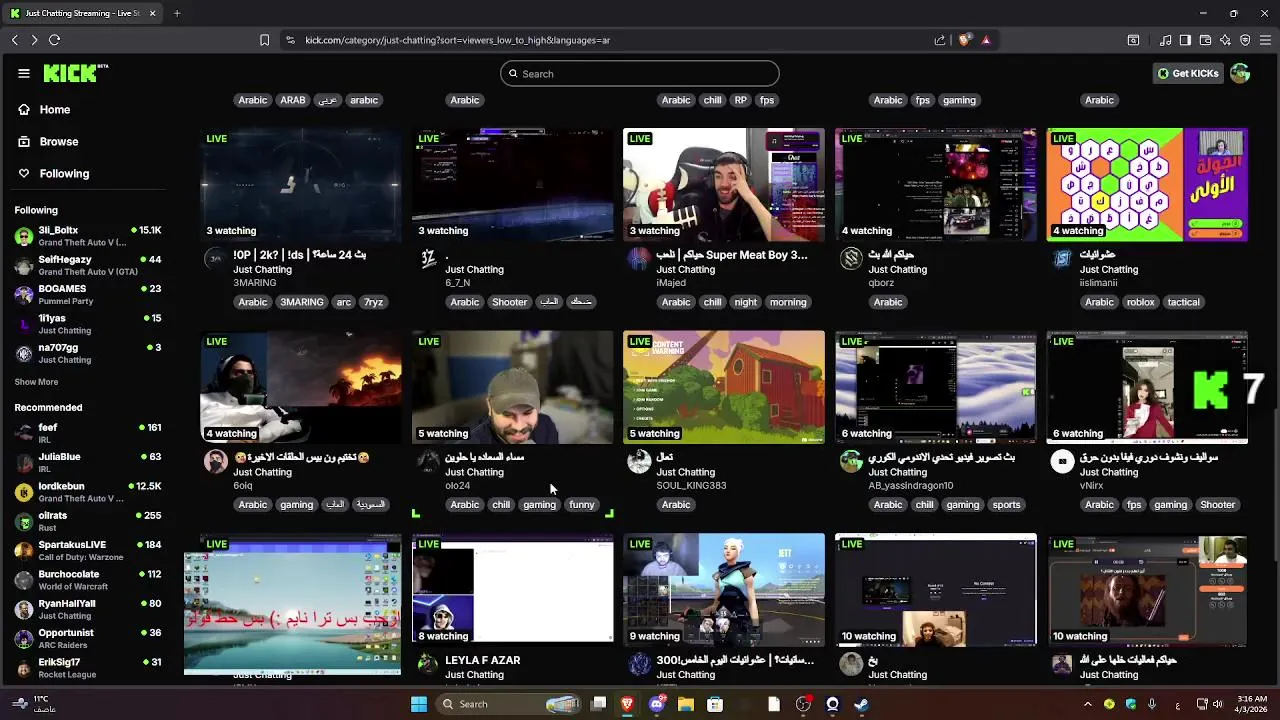Open Steam from the taskbar
The image size is (1280, 720).
click(x=861, y=704)
